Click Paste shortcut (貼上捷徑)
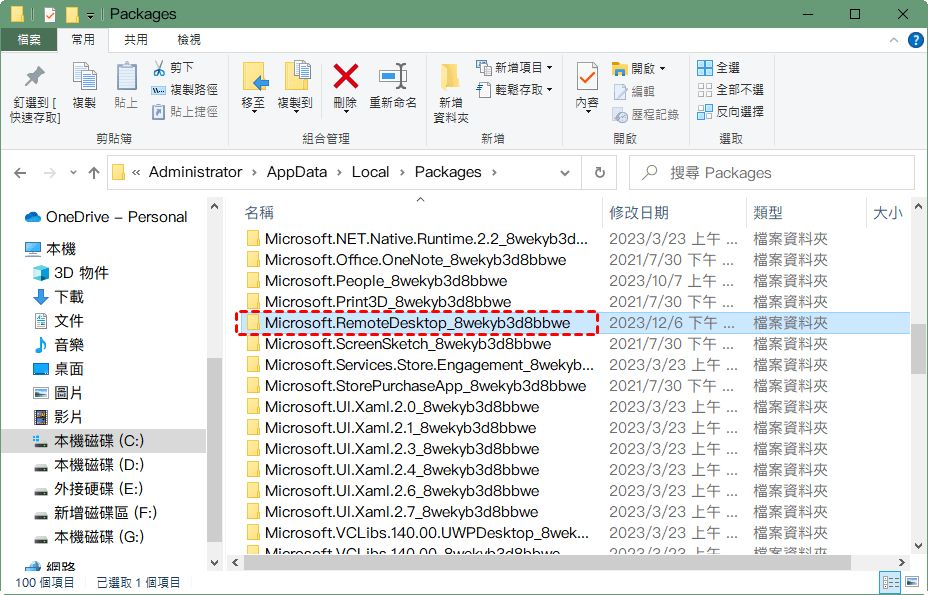The image size is (928, 595). pyautogui.click(x=185, y=112)
